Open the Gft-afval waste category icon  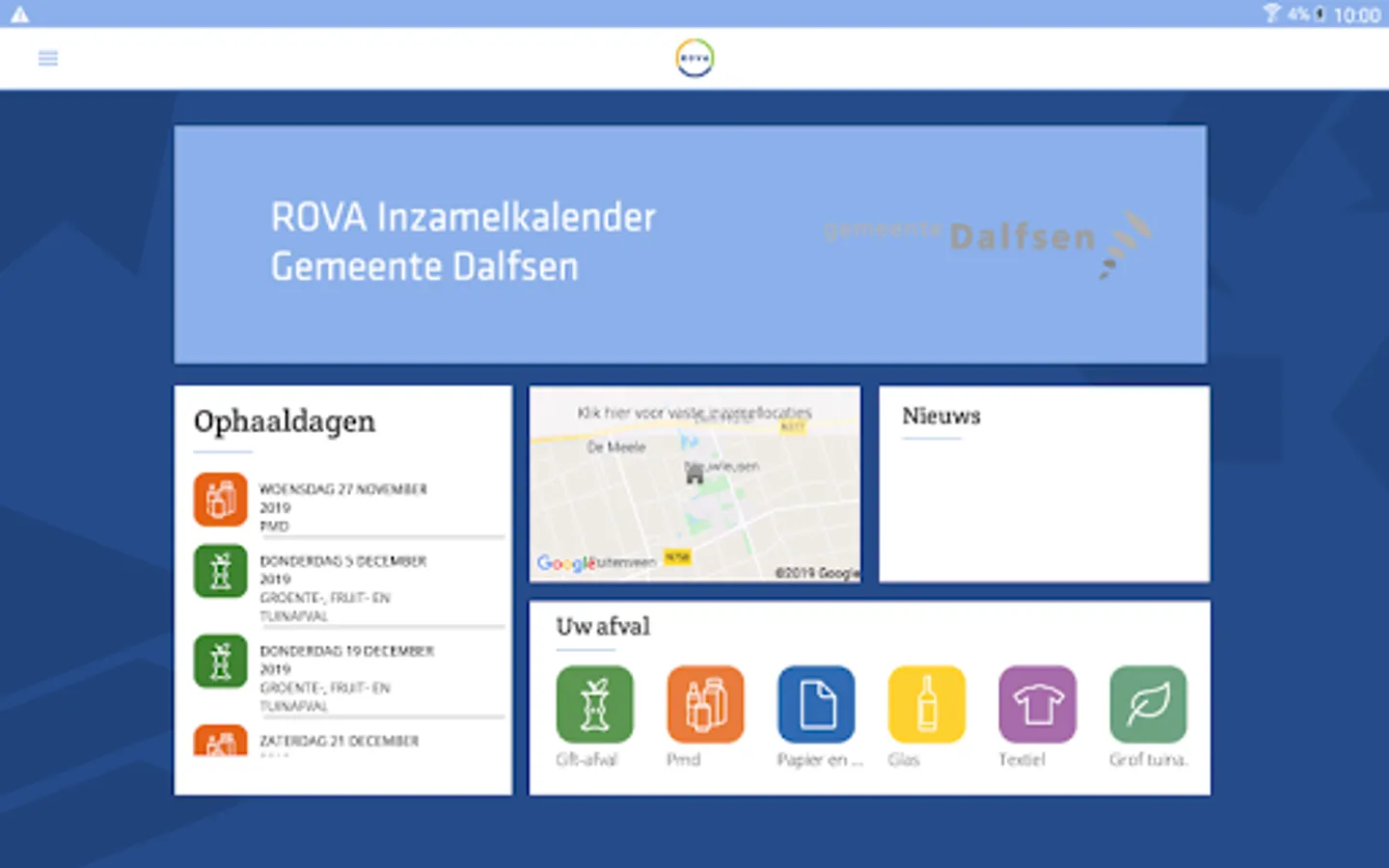click(595, 704)
